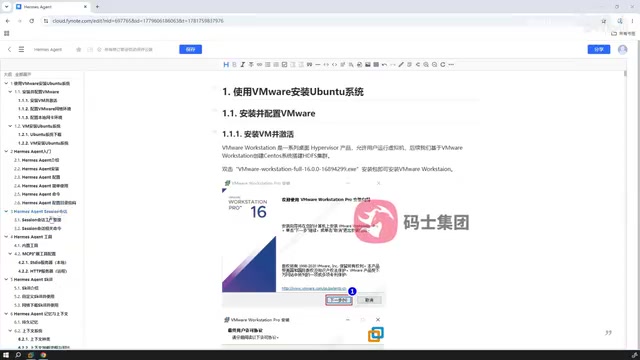Viewport: 640px width, 360px height.
Task: Insert a hyperlink via toolbar link icon
Action: coord(259,64)
